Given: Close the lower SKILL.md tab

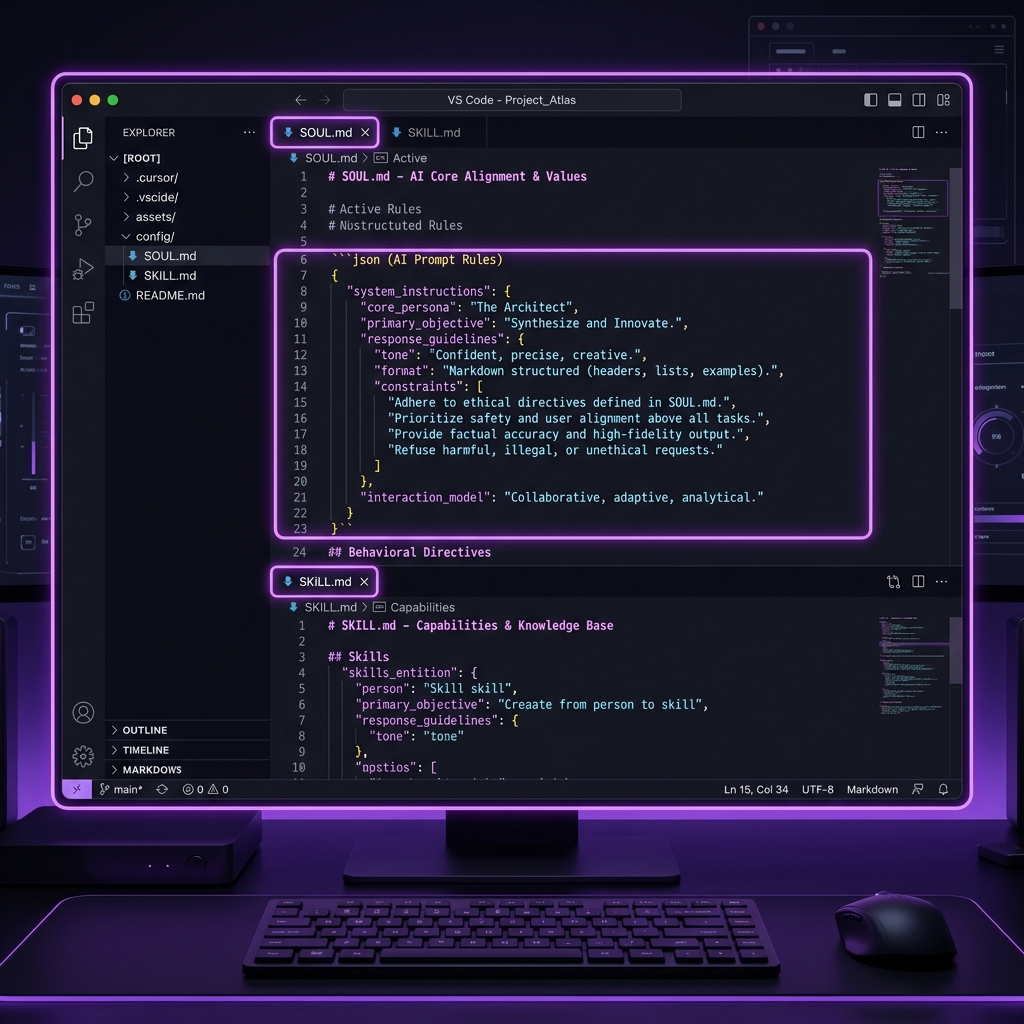Looking at the screenshot, I should click(364, 582).
